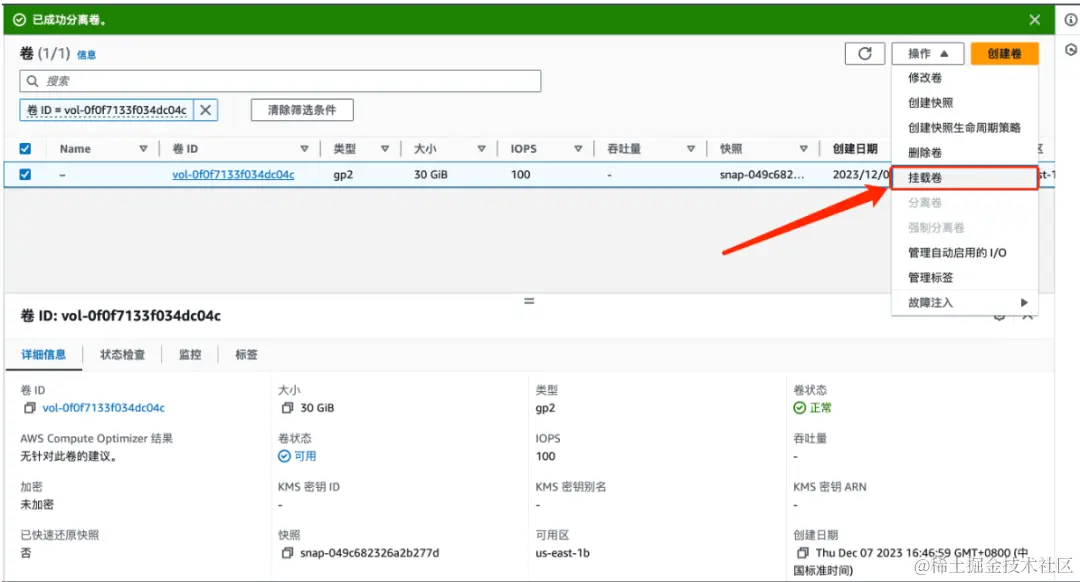Click the refresh volumes list icon

(865, 53)
